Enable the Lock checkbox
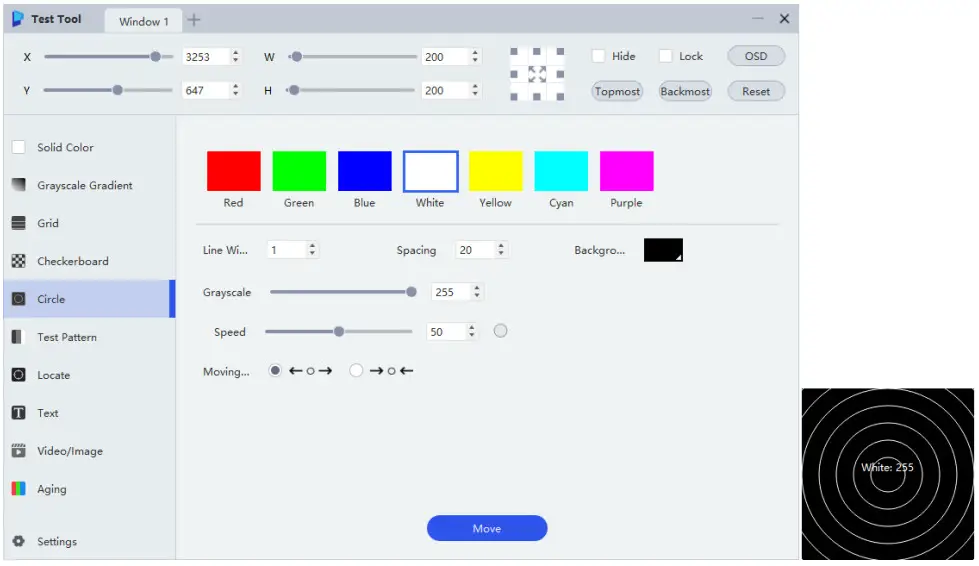This screenshot has height=566, width=979. click(x=666, y=56)
